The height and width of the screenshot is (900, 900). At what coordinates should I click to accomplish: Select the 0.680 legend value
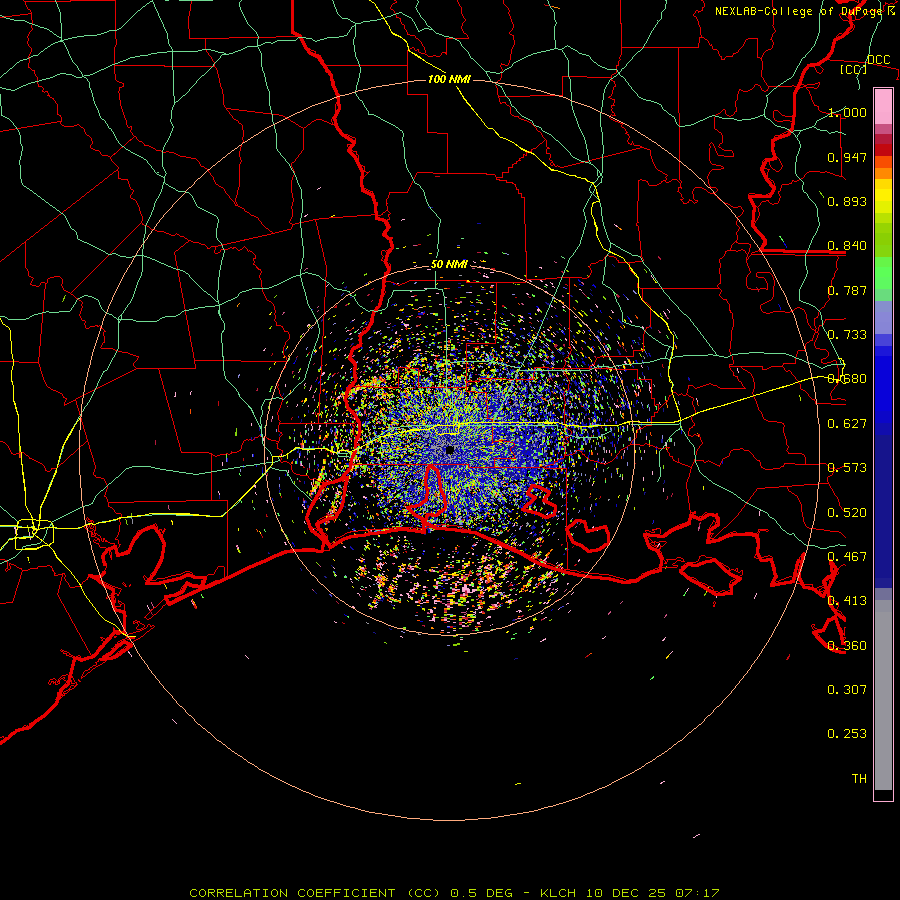(x=847, y=379)
